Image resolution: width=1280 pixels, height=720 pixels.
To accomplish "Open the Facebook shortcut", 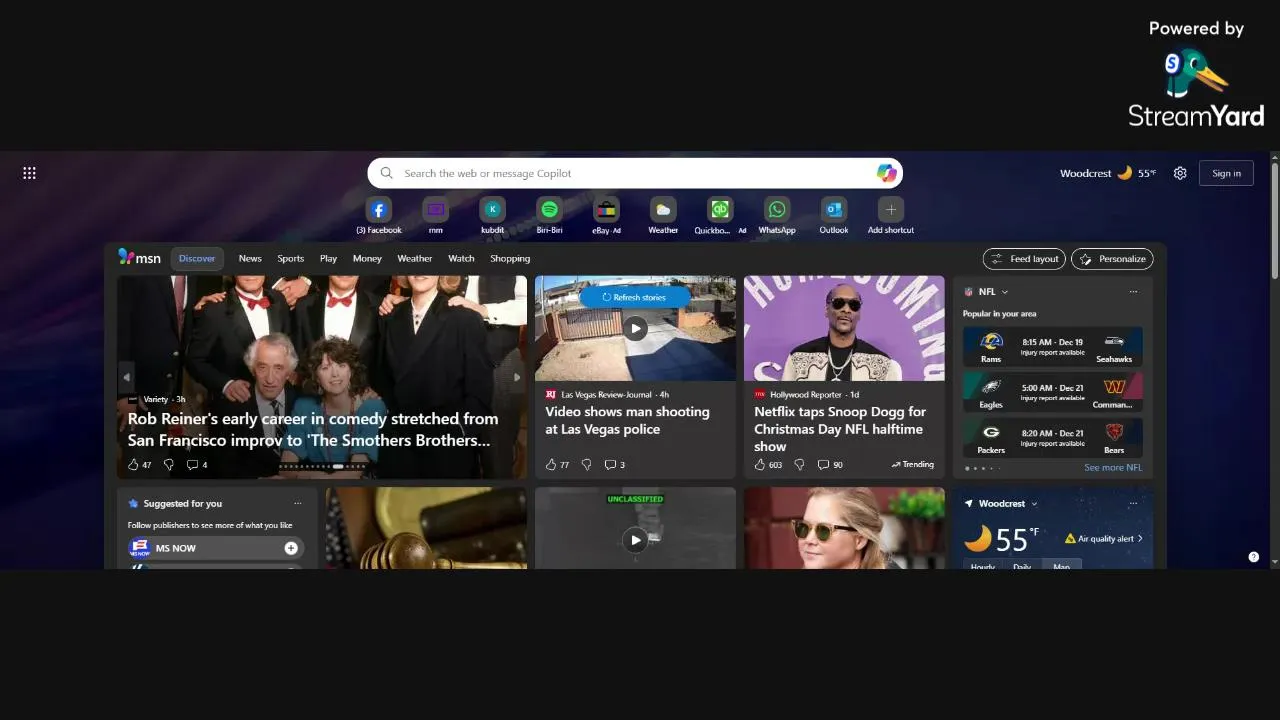I will click(x=378, y=210).
